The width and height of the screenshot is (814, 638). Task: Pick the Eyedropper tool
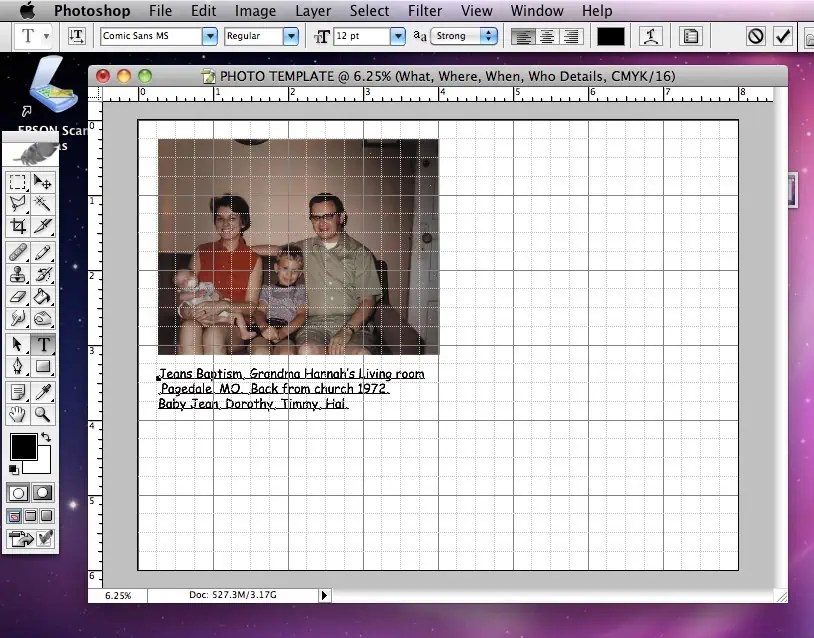(42, 391)
